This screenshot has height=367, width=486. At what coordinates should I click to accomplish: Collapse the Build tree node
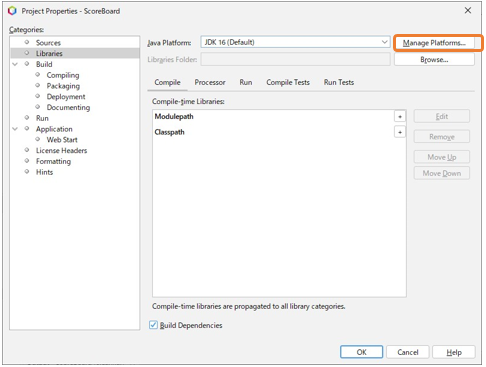[x=15, y=64]
